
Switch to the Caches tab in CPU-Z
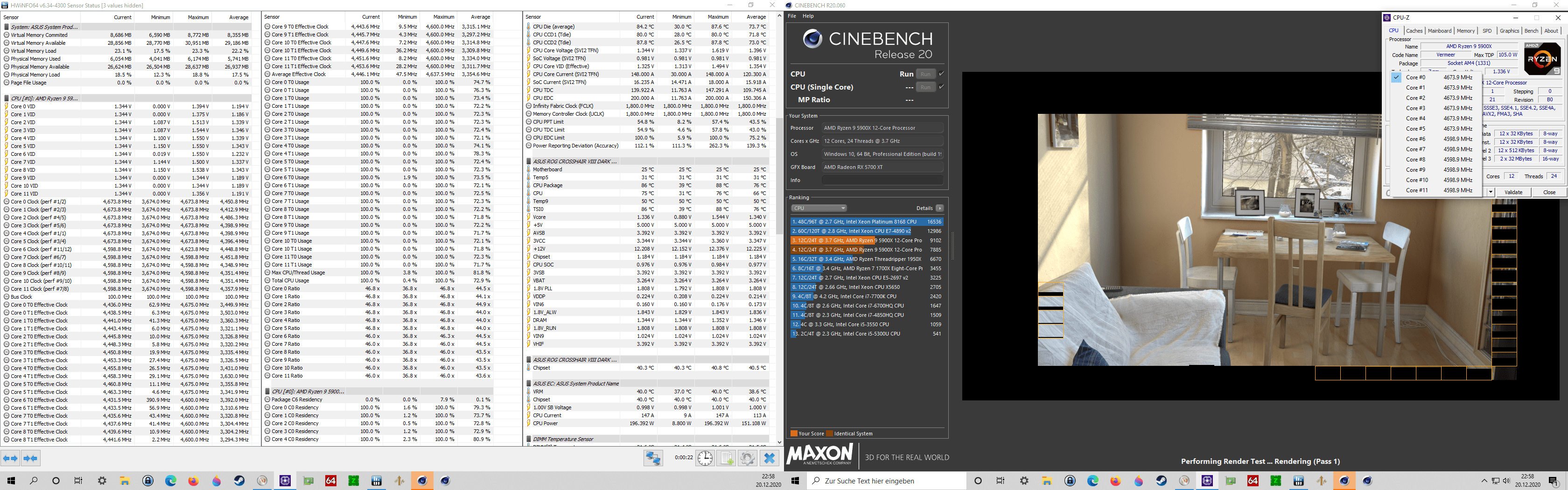point(1414,30)
